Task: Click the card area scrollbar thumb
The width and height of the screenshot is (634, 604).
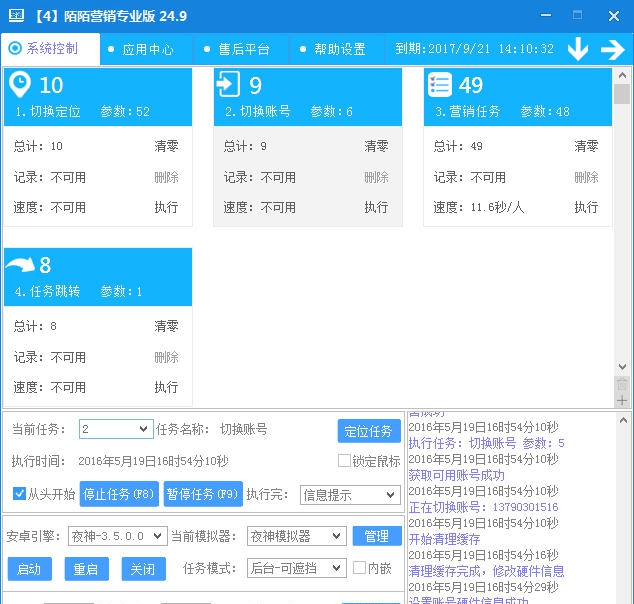Action: [x=622, y=94]
